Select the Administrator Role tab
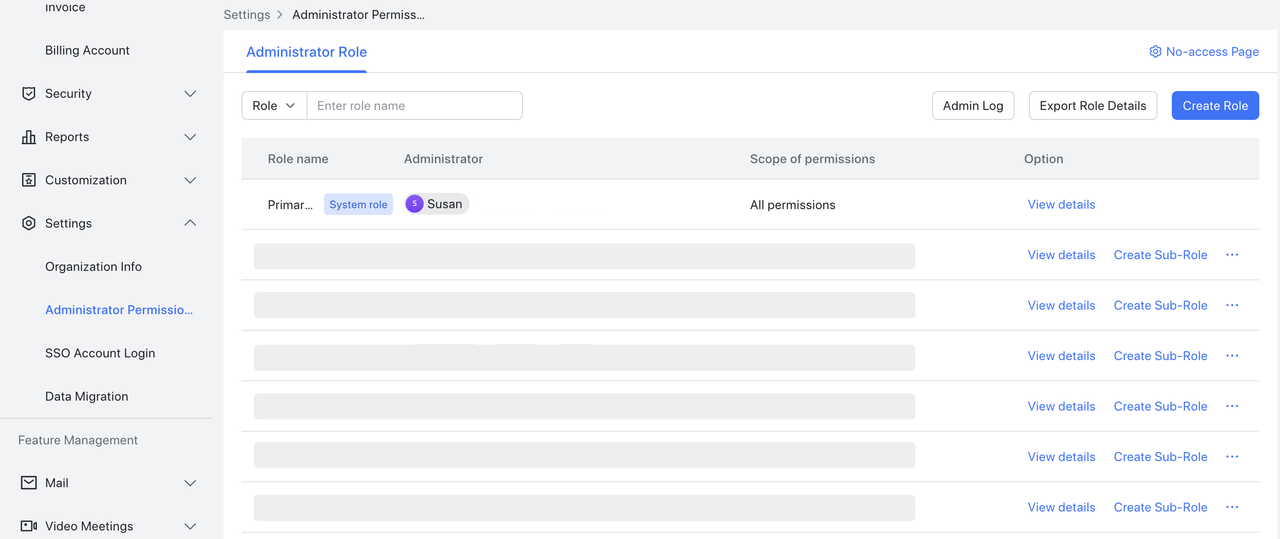Image resolution: width=1280 pixels, height=539 pixels. pyautogui.click(x=306, y=52)
